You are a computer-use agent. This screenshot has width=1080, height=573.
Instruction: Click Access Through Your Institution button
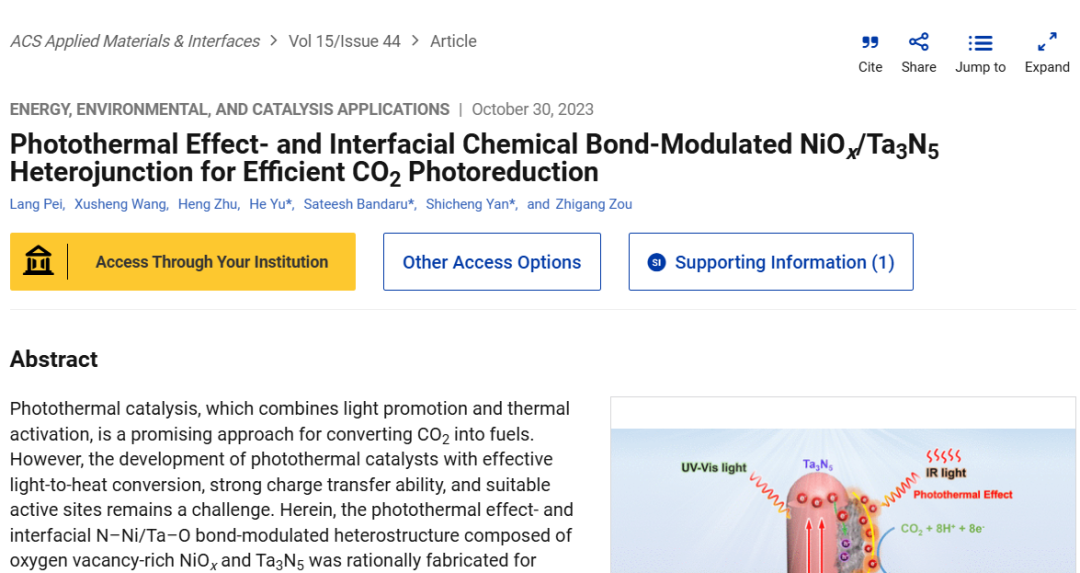(x=211, y=262)
